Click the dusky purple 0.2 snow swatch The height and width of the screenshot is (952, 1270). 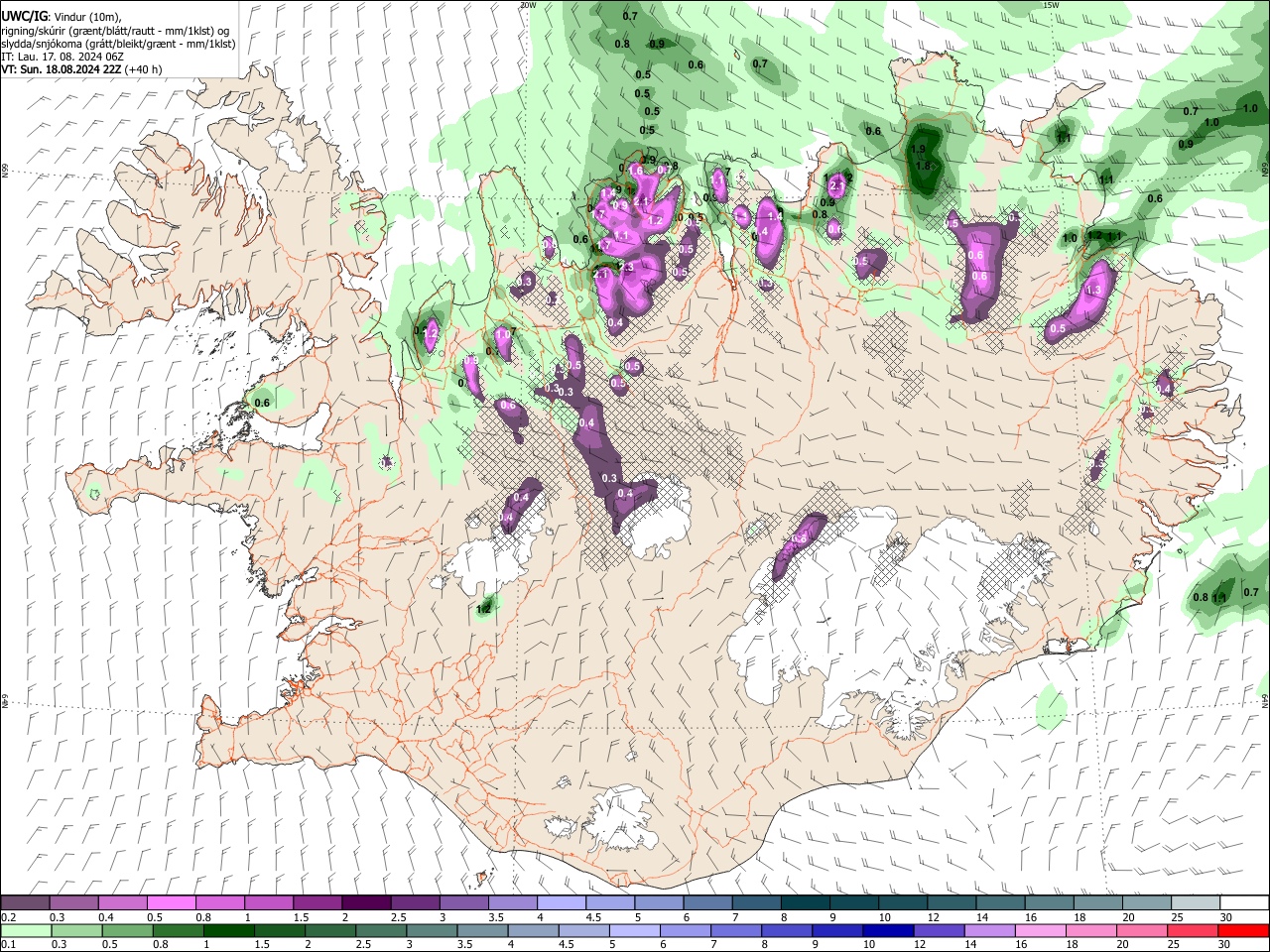[x=25, y=903]
